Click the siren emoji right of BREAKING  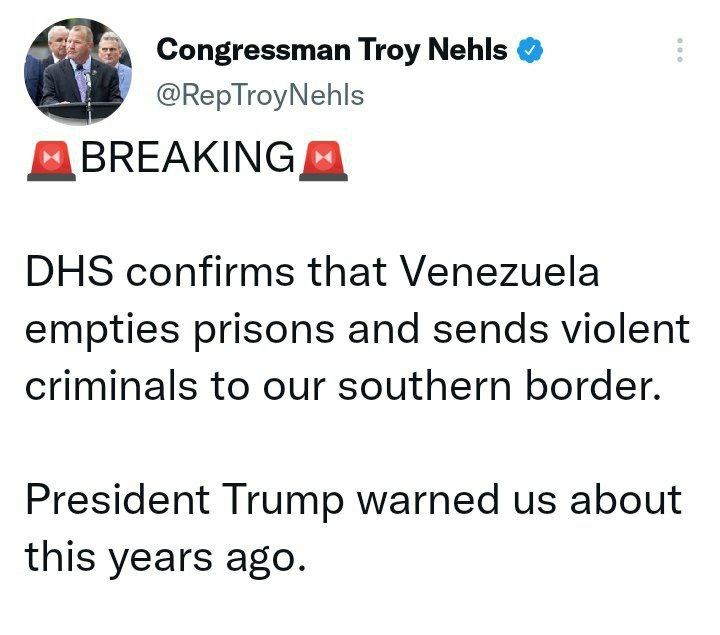point(323,161)
